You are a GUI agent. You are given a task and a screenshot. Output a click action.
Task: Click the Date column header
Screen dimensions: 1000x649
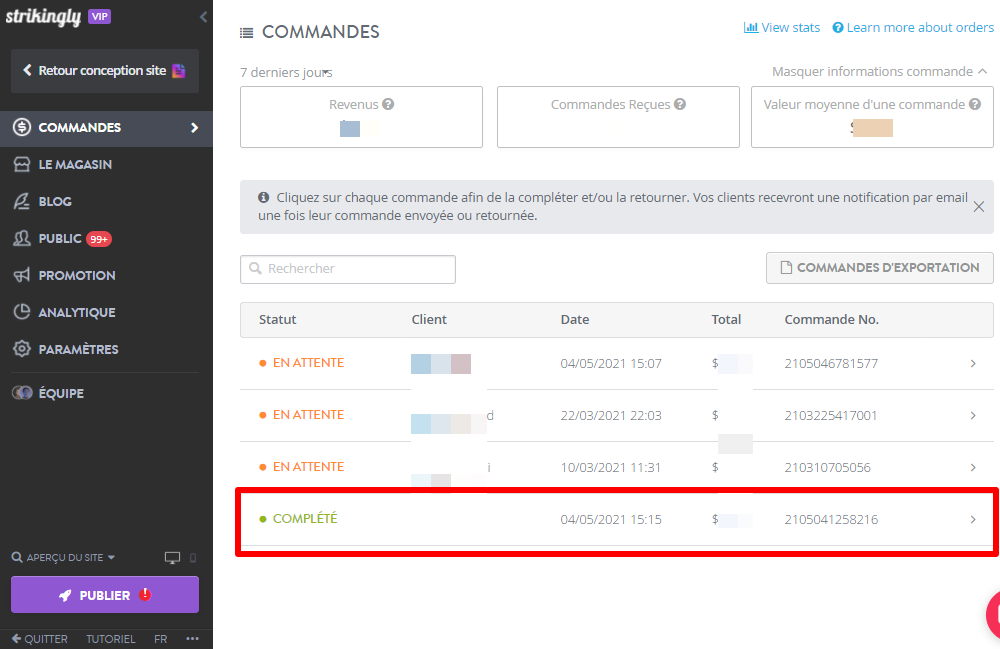tap(575, 319)
